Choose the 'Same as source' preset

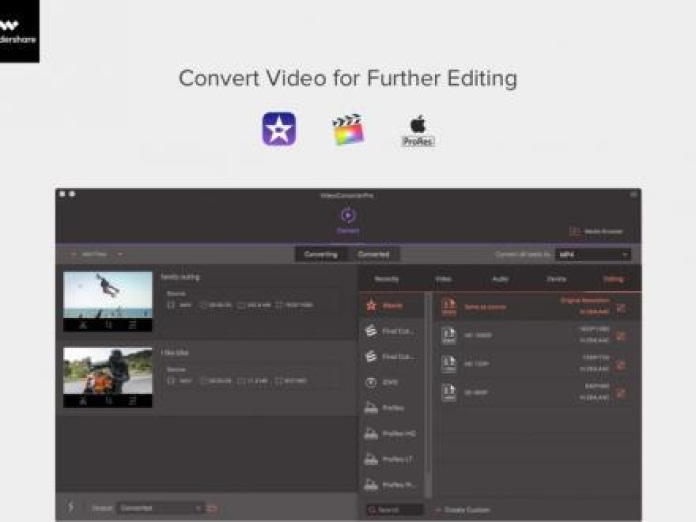(x=537, y=307)
